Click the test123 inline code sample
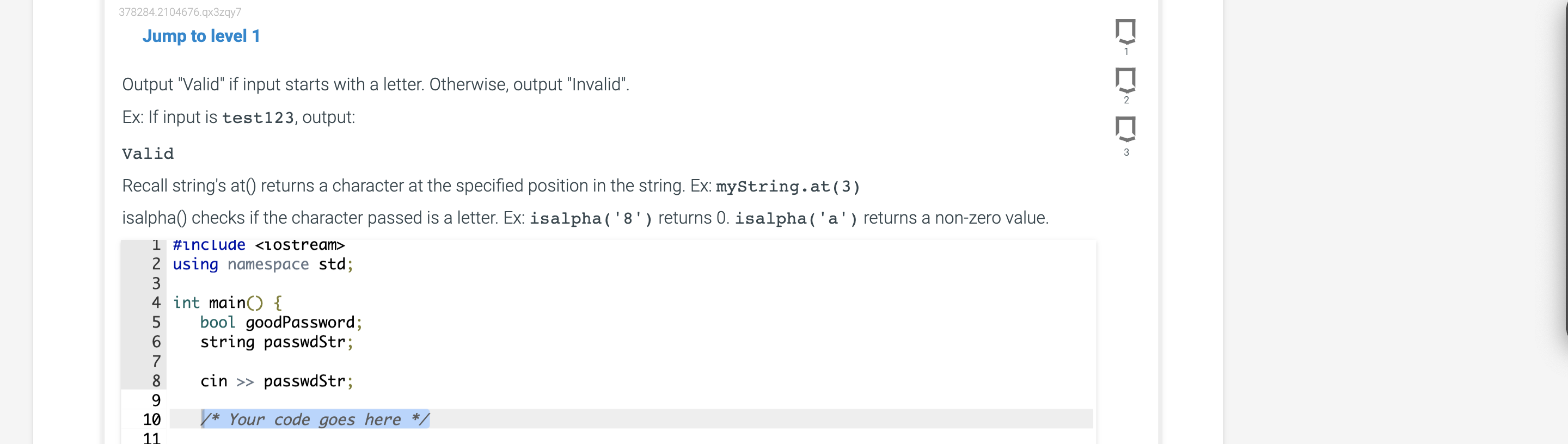This screenshot has height=444, width=1568. click(x=257, y=118)
